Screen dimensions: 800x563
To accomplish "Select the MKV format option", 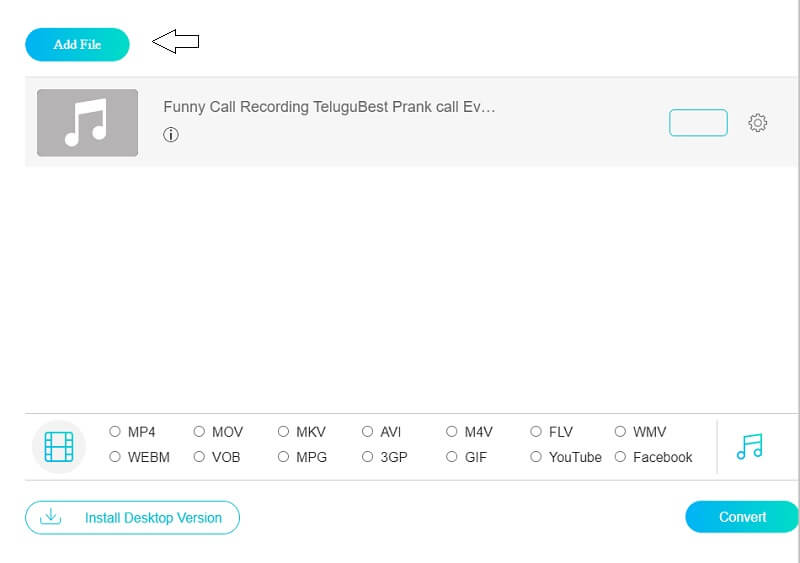I will click(284, 432).
